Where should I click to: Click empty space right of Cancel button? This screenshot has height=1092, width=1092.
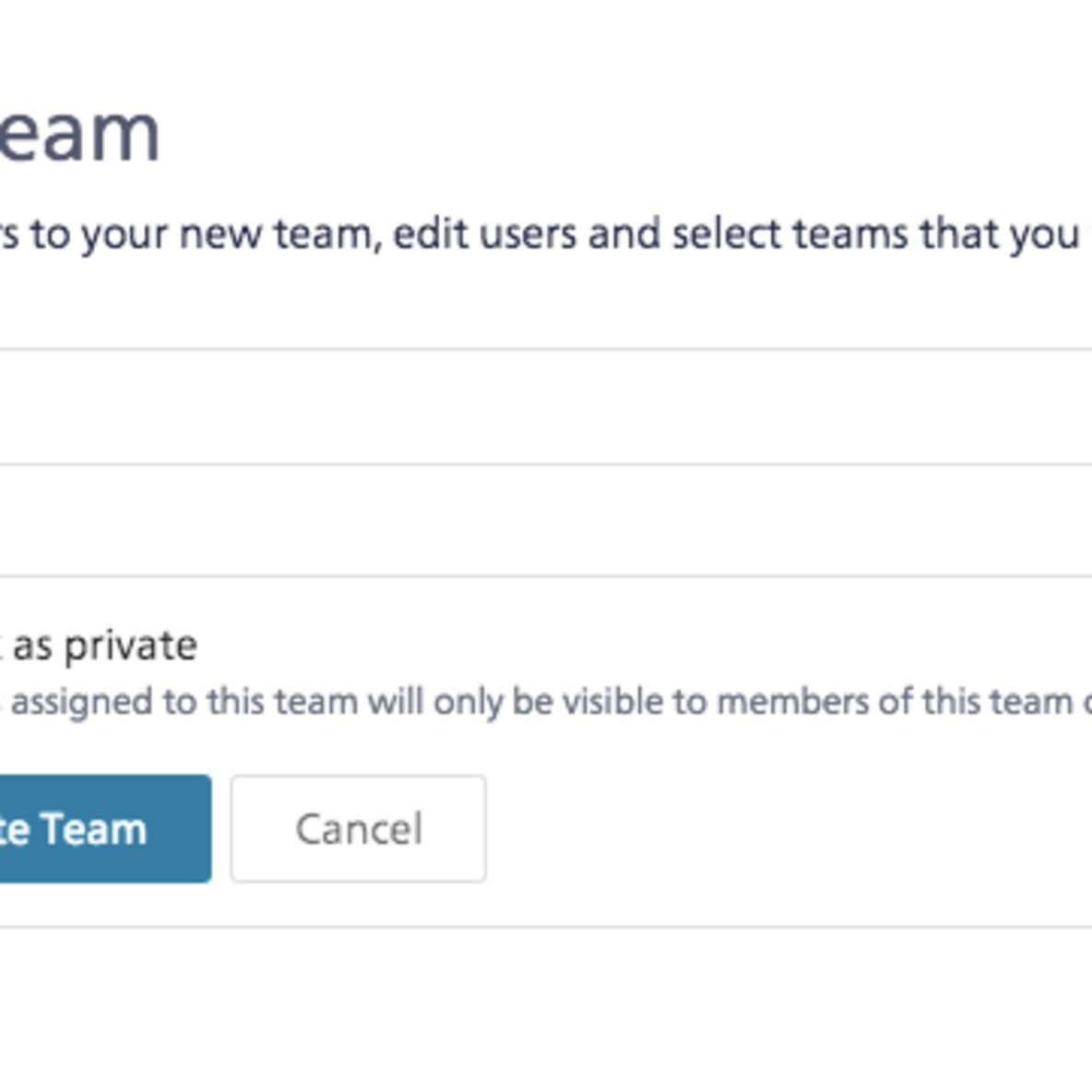point(787,829)
